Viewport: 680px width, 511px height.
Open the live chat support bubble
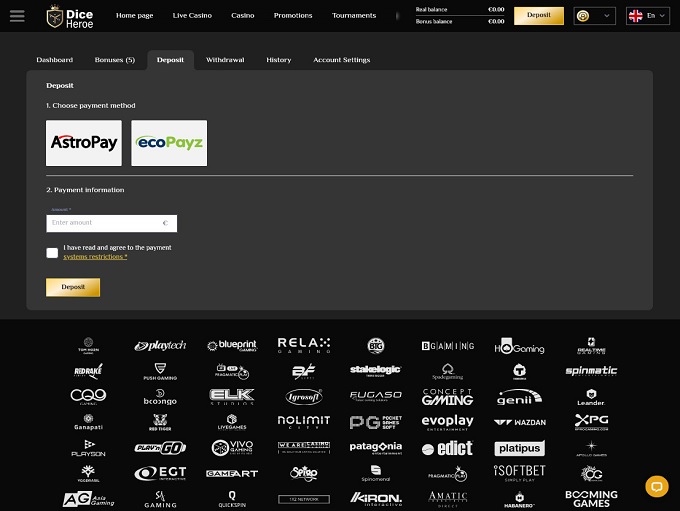656,487
